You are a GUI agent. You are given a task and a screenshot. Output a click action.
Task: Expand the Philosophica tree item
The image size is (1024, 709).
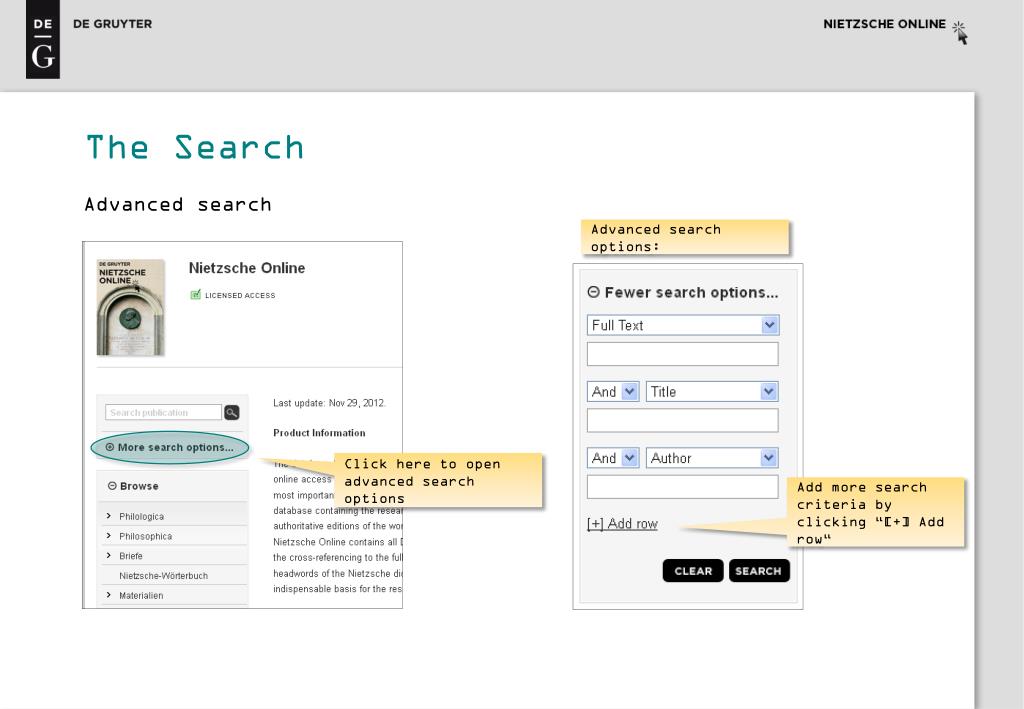(108, 535)
